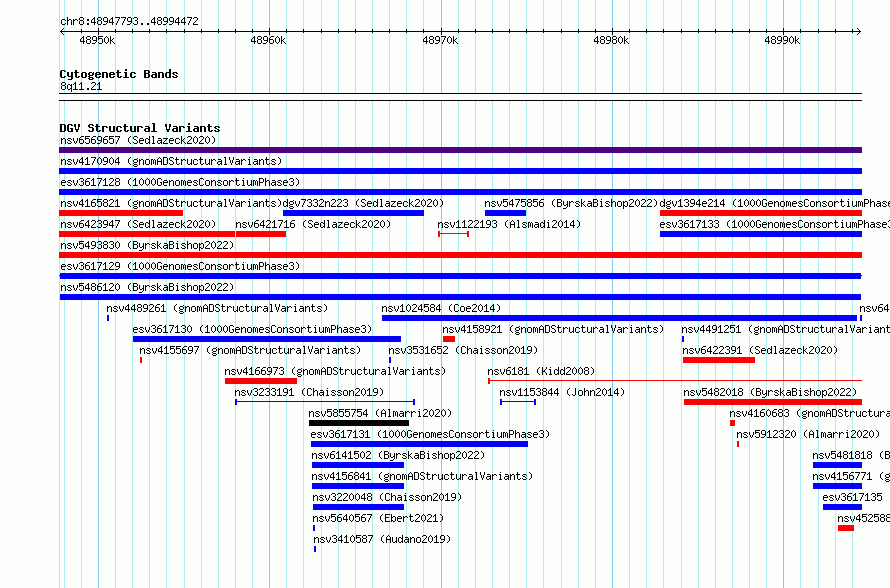Image resolution: width=890 pixels, height=588 pixels.
Task: Select nsv4156841 gnomAD variant label
Action: [x=422, y=476]
